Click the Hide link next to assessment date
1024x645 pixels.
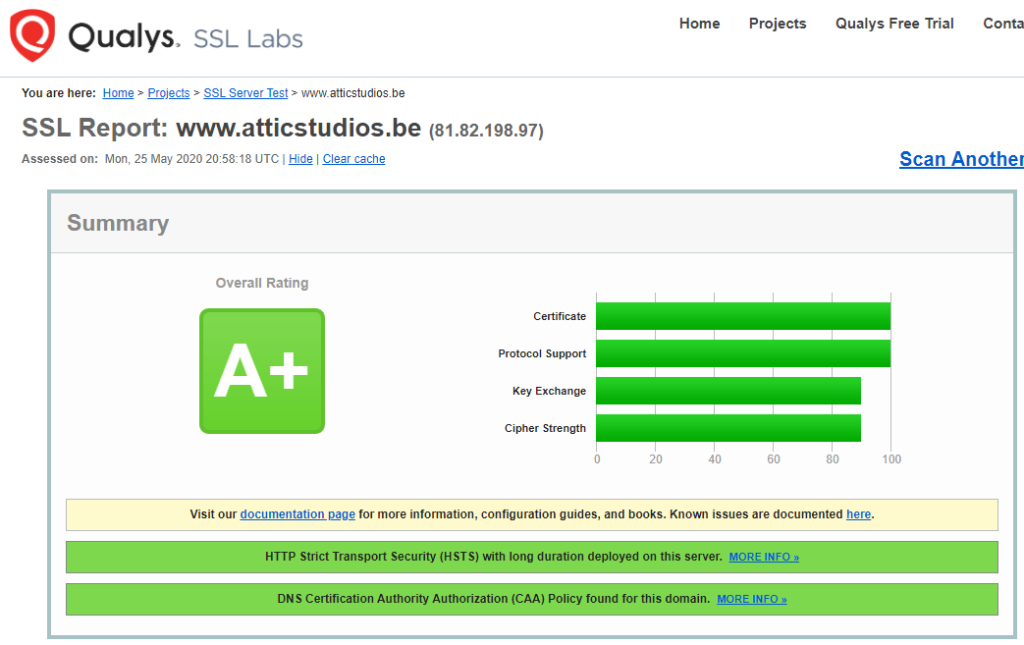point(300,159)
